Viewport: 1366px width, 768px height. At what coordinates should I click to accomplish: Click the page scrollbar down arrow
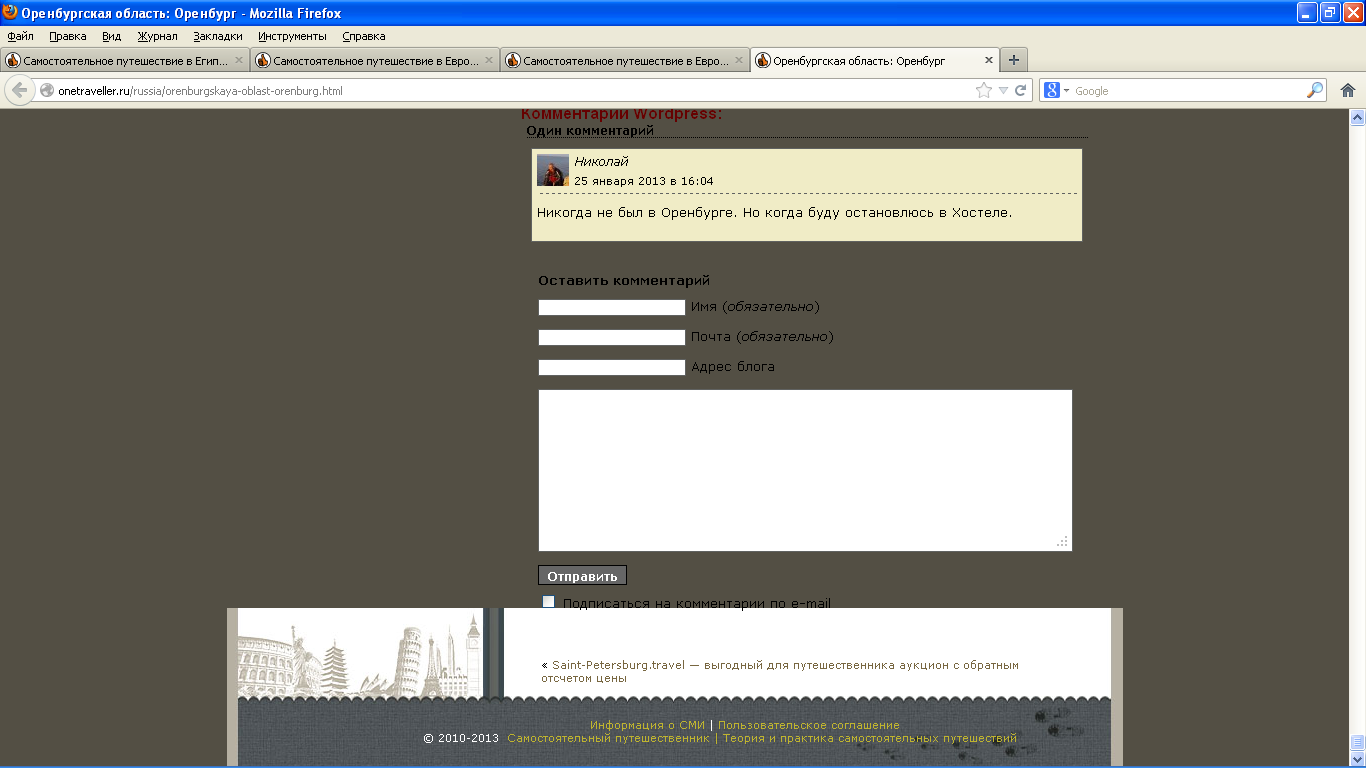[1357, 757]
